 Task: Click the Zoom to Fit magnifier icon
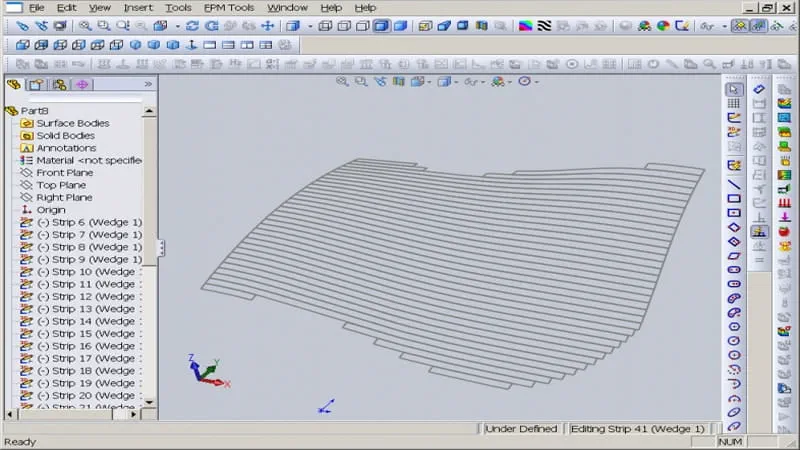pos(84,26)
